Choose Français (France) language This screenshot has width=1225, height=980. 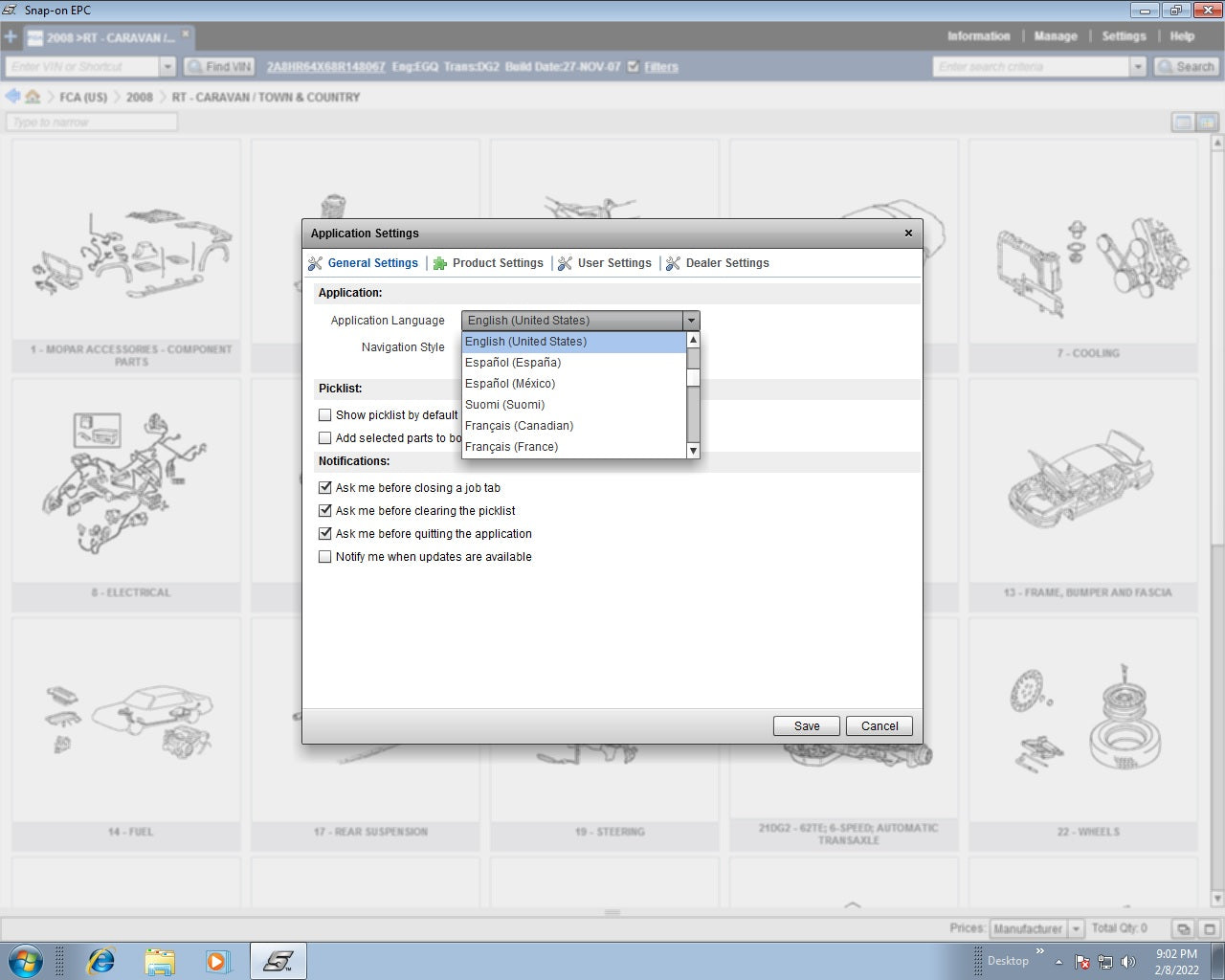[x=573, y=447]
